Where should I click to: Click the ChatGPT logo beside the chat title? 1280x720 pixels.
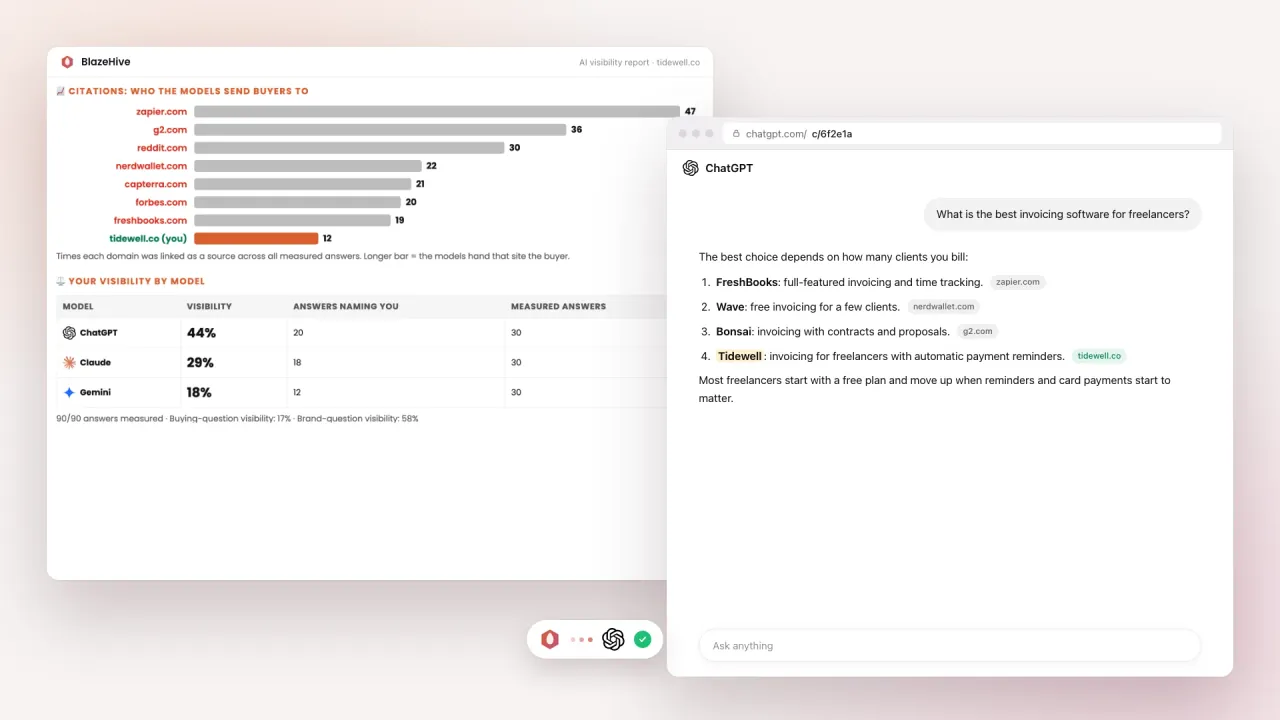point(691,168)
